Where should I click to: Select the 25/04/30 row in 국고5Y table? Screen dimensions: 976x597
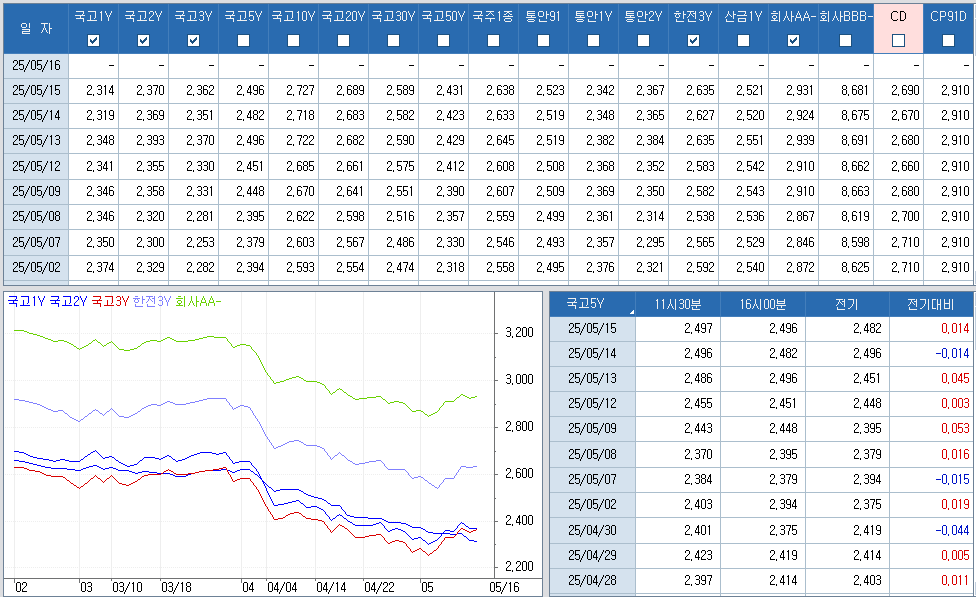tap(592, 530)
